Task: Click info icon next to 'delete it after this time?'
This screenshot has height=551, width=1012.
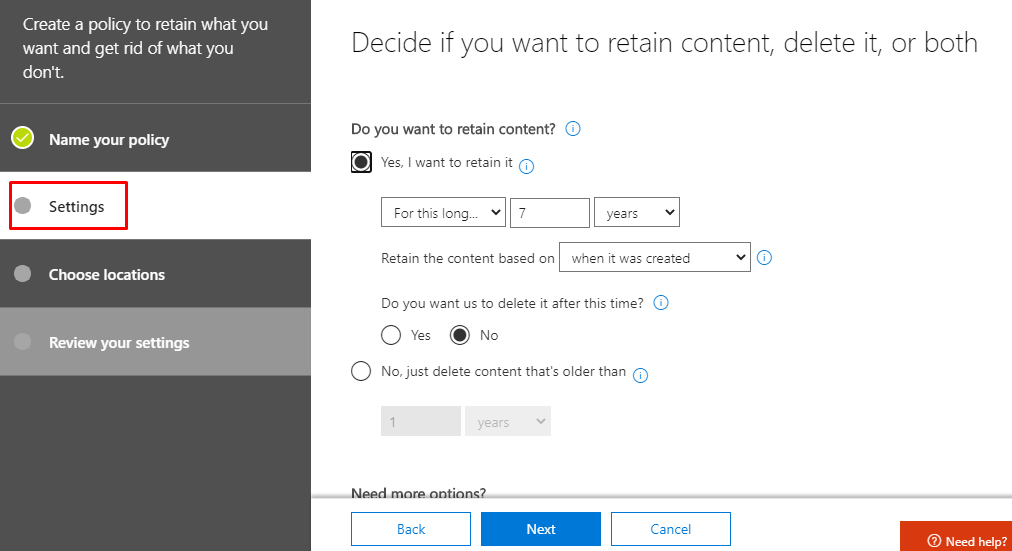Action: pyautogui.click(x=661, y=303)
